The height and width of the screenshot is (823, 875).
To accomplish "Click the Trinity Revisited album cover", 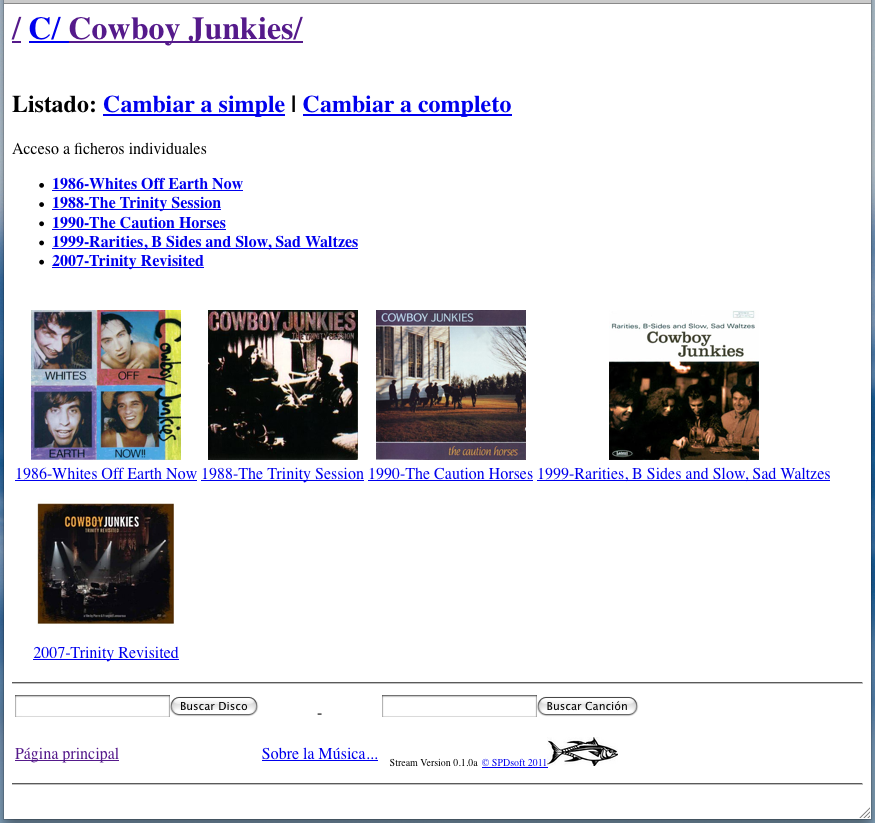I will pos(106,564).
